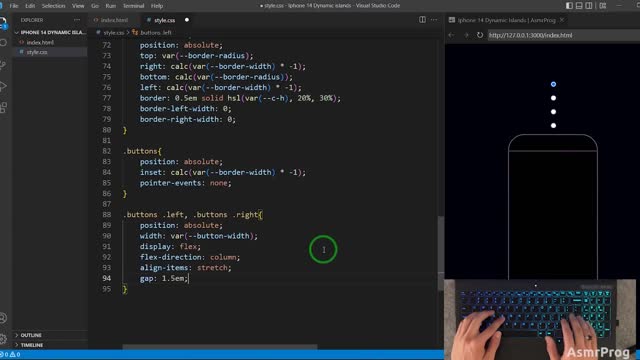
Task: Toggle secondary side bar layout icon
Action: point(589,6)
